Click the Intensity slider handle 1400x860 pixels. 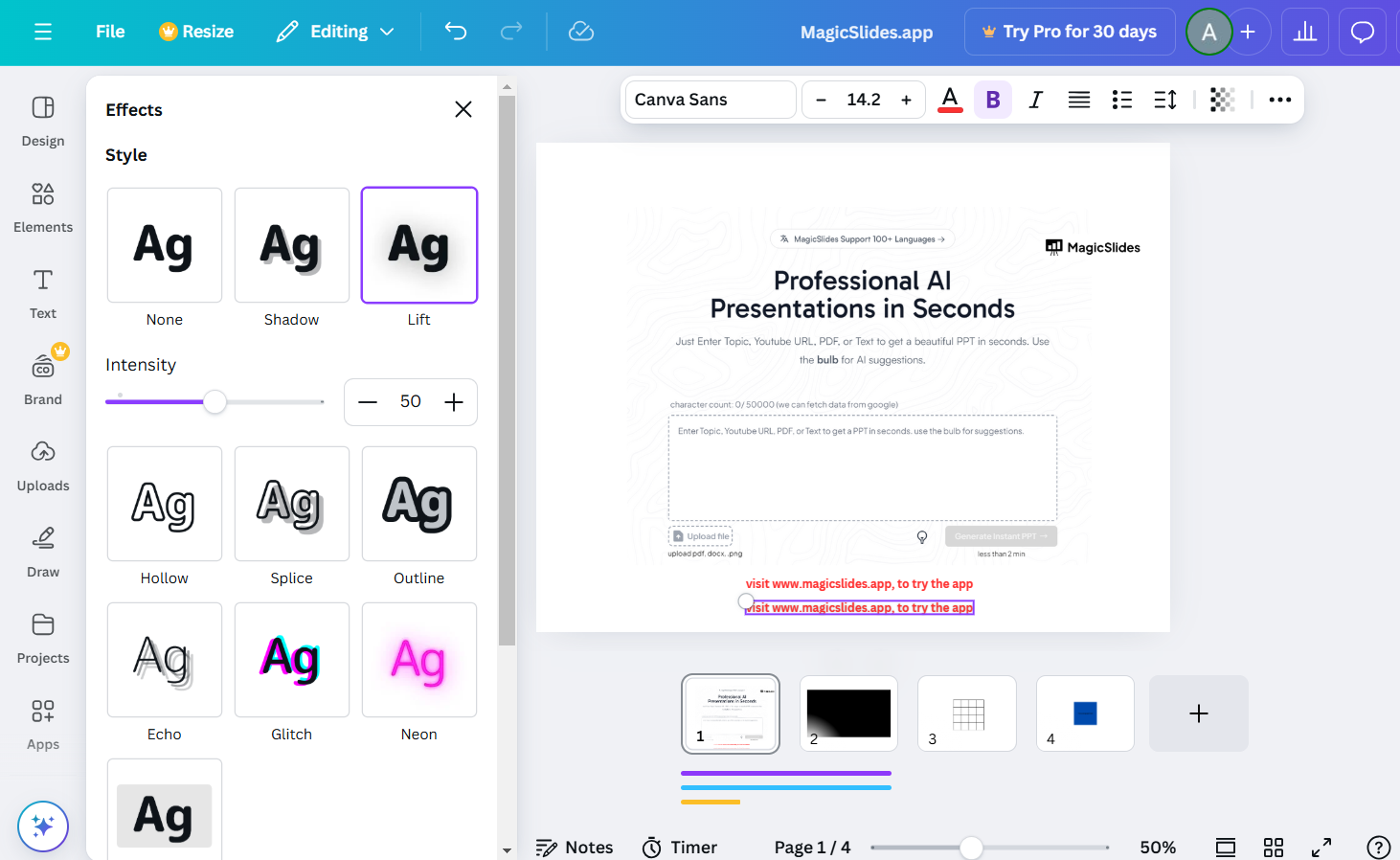click(x=215, y=402)
